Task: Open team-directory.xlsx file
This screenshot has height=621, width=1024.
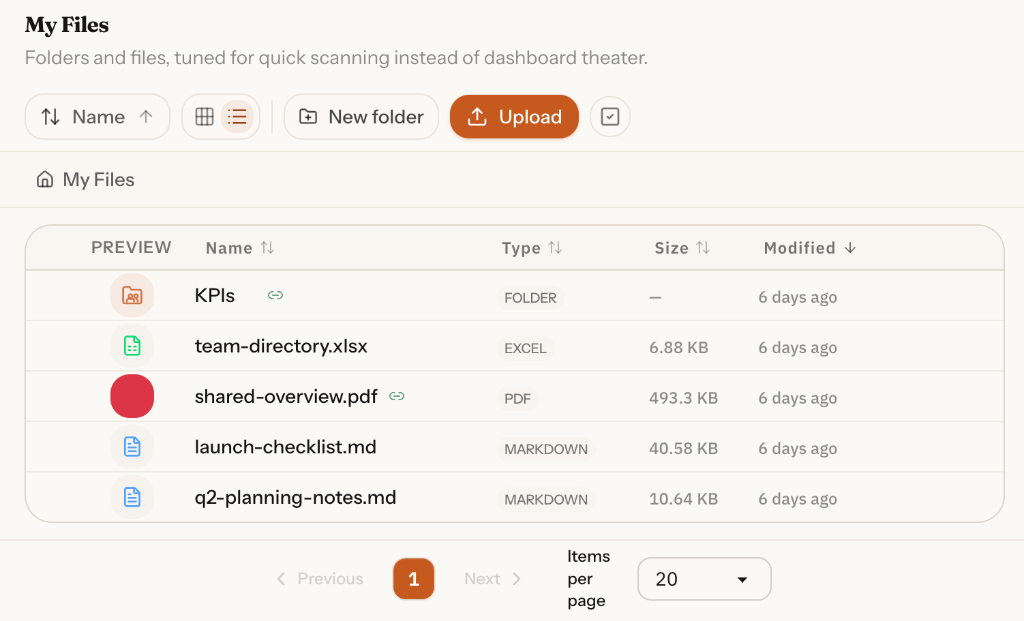Action: pos(281,346)
